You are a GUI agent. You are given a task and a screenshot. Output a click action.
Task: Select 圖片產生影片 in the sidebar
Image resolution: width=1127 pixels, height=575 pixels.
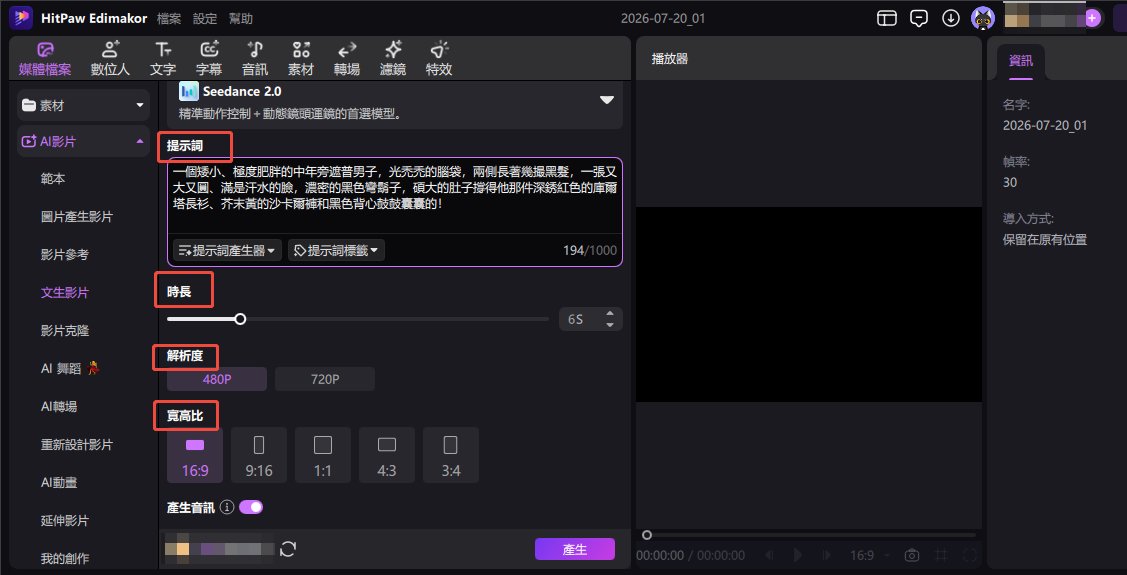(77, 216)
